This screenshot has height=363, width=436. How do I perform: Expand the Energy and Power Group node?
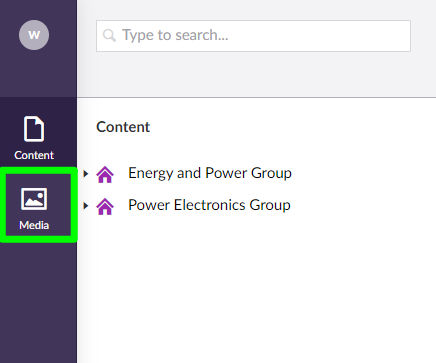[86, 173]
